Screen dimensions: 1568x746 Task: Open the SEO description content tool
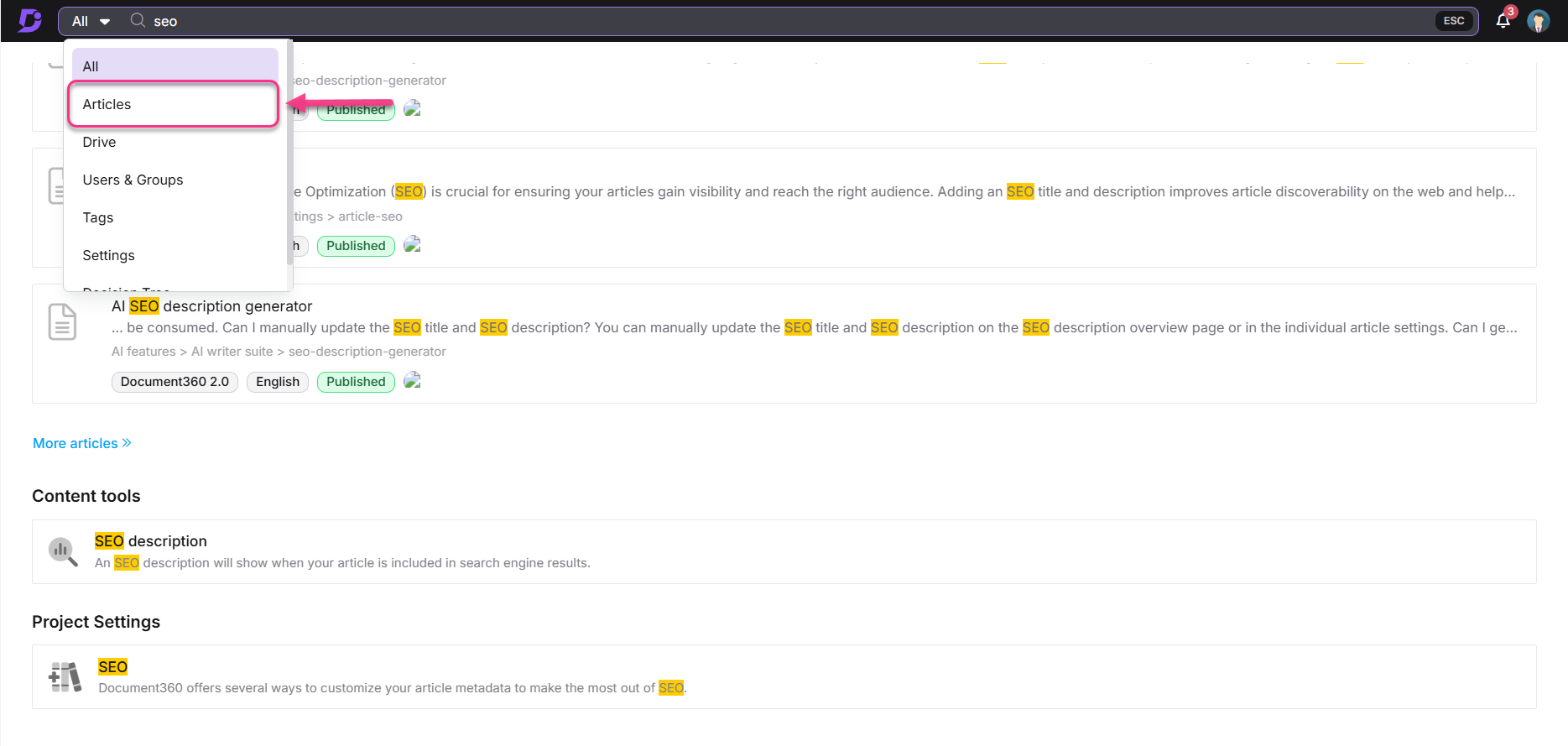click(151, 541)
